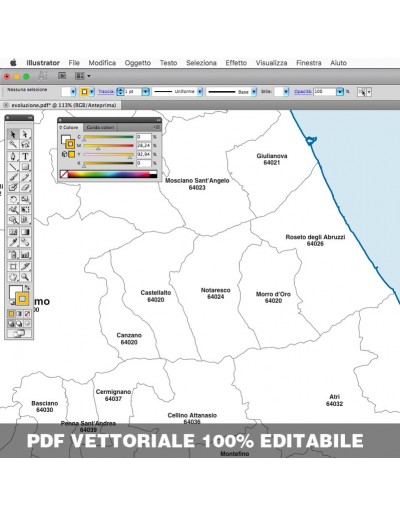Open the Testo menu

coord(168,63)
